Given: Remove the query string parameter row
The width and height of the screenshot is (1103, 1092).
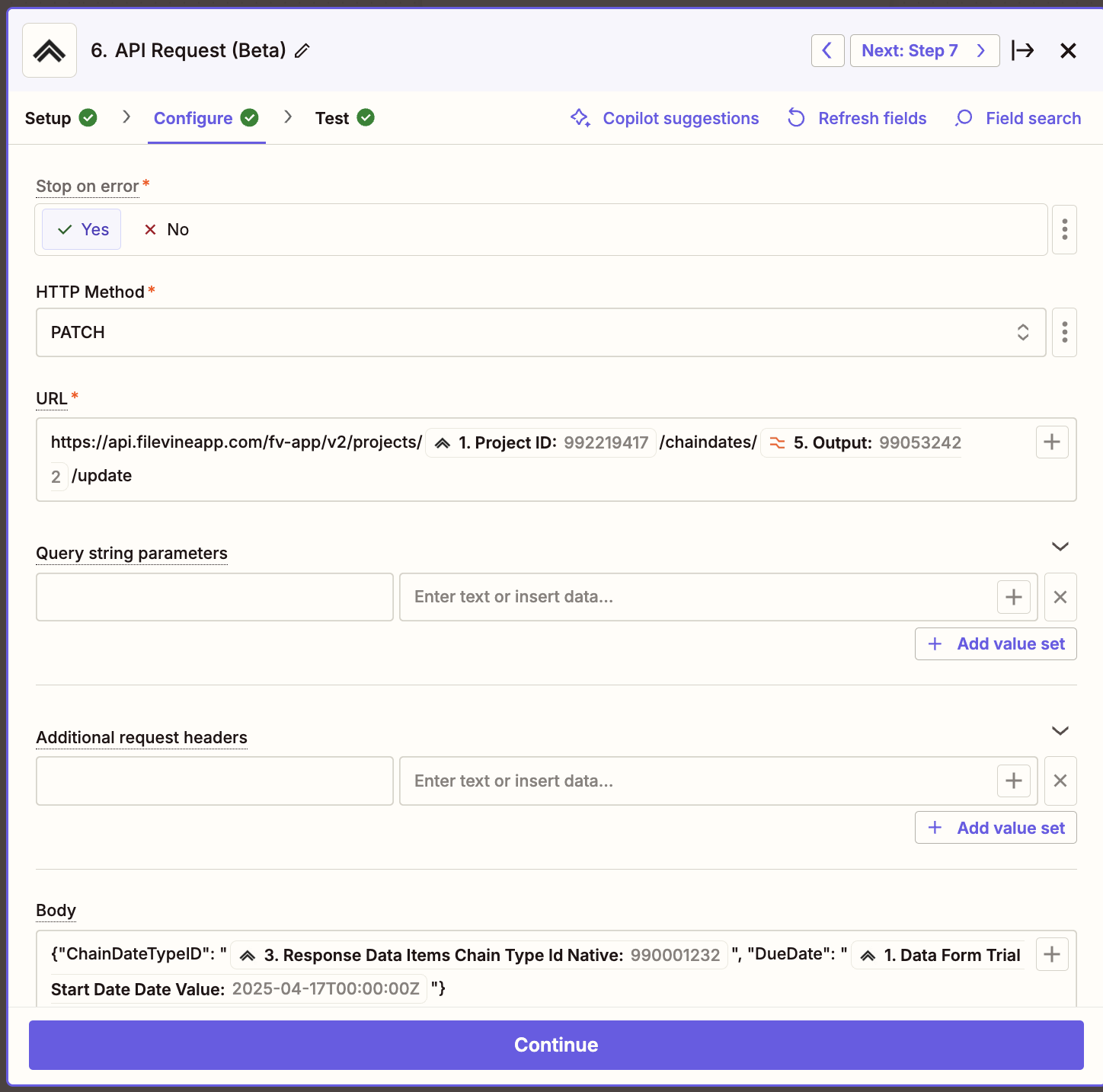Looking at the screenshot, I should click(1060, 597).
